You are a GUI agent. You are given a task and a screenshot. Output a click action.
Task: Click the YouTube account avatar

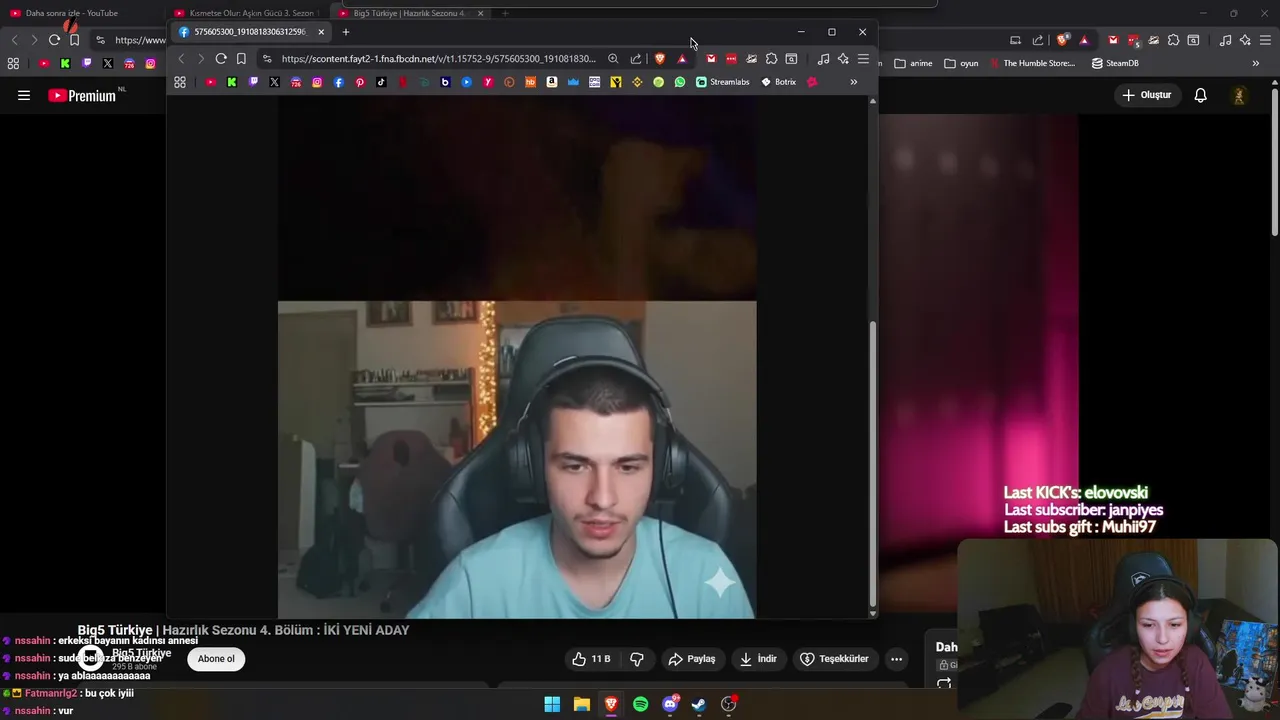coord(1239,95)
